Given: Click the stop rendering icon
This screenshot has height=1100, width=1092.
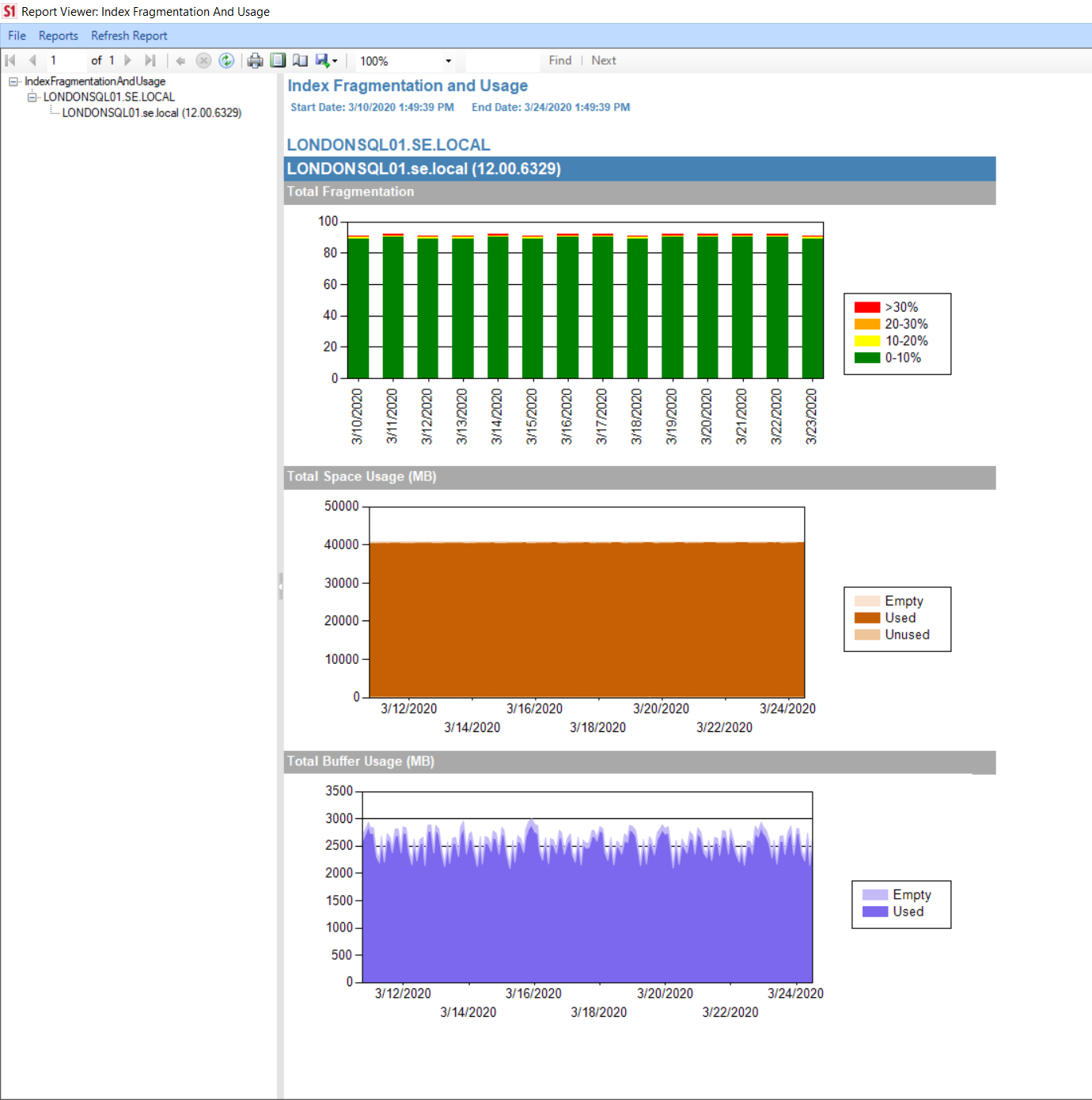Looking at the screenshot, I should point(203,60).
